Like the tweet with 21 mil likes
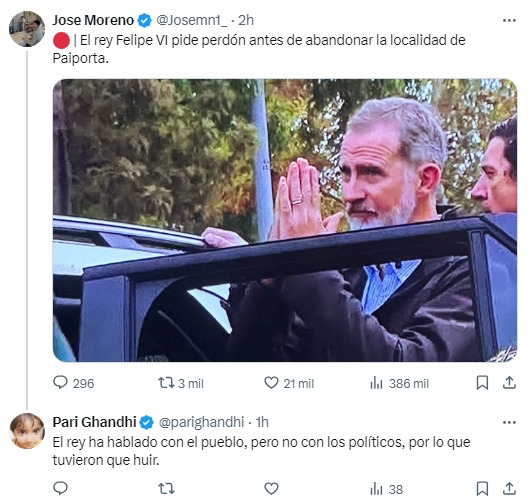This screenshot has height=503, width=529. click(289, 383)
